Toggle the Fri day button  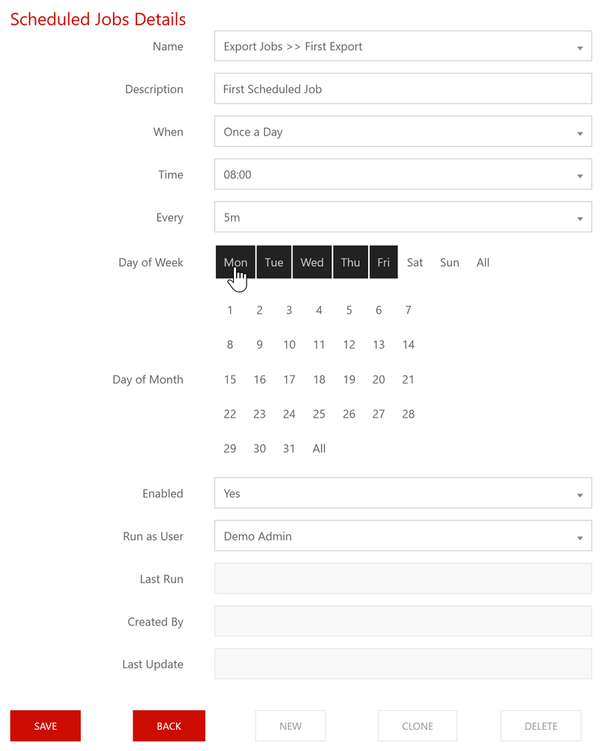click(384, 262)
